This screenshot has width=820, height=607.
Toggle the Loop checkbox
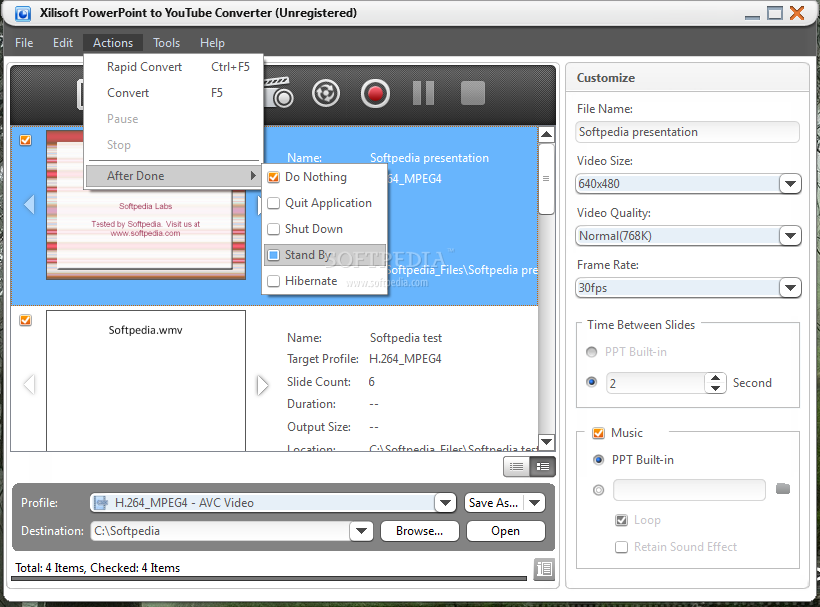point(621,520)
